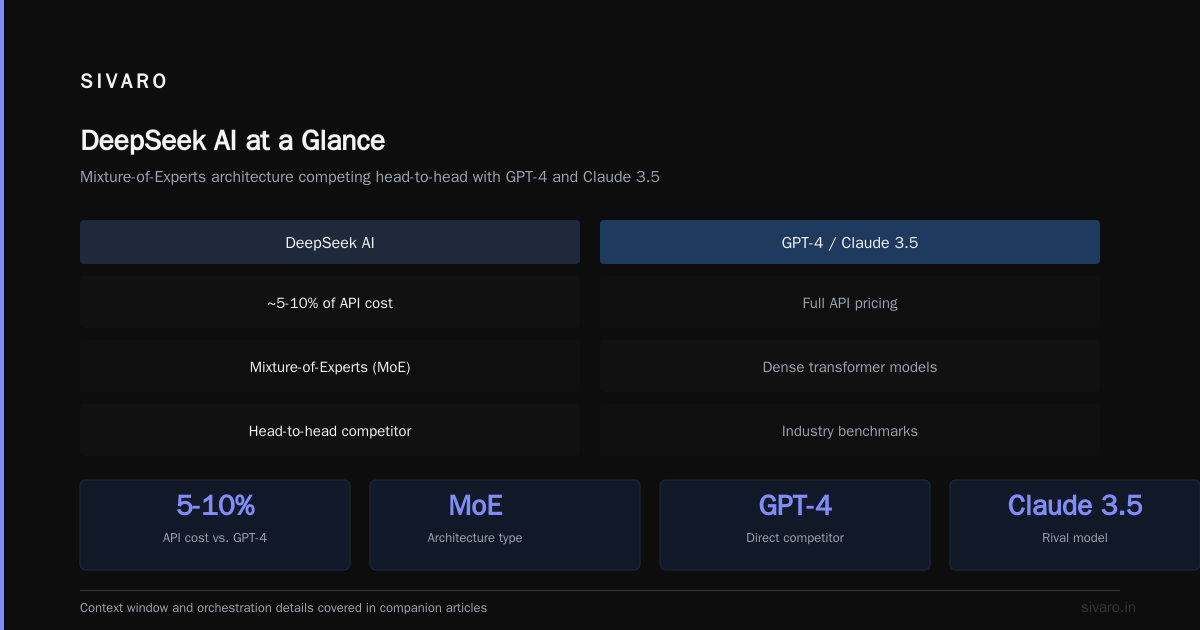Click the large 5-10% stat value
The height and width of the screenshot is (630, 1200).
tap(215, 505)
